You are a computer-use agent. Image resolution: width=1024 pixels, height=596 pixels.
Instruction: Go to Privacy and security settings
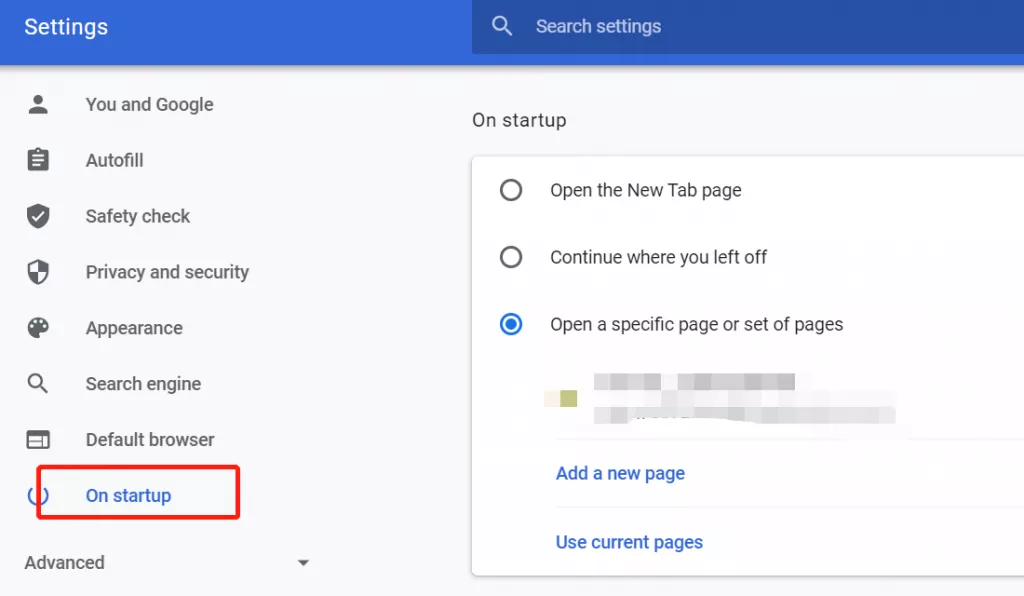(167, 272)
